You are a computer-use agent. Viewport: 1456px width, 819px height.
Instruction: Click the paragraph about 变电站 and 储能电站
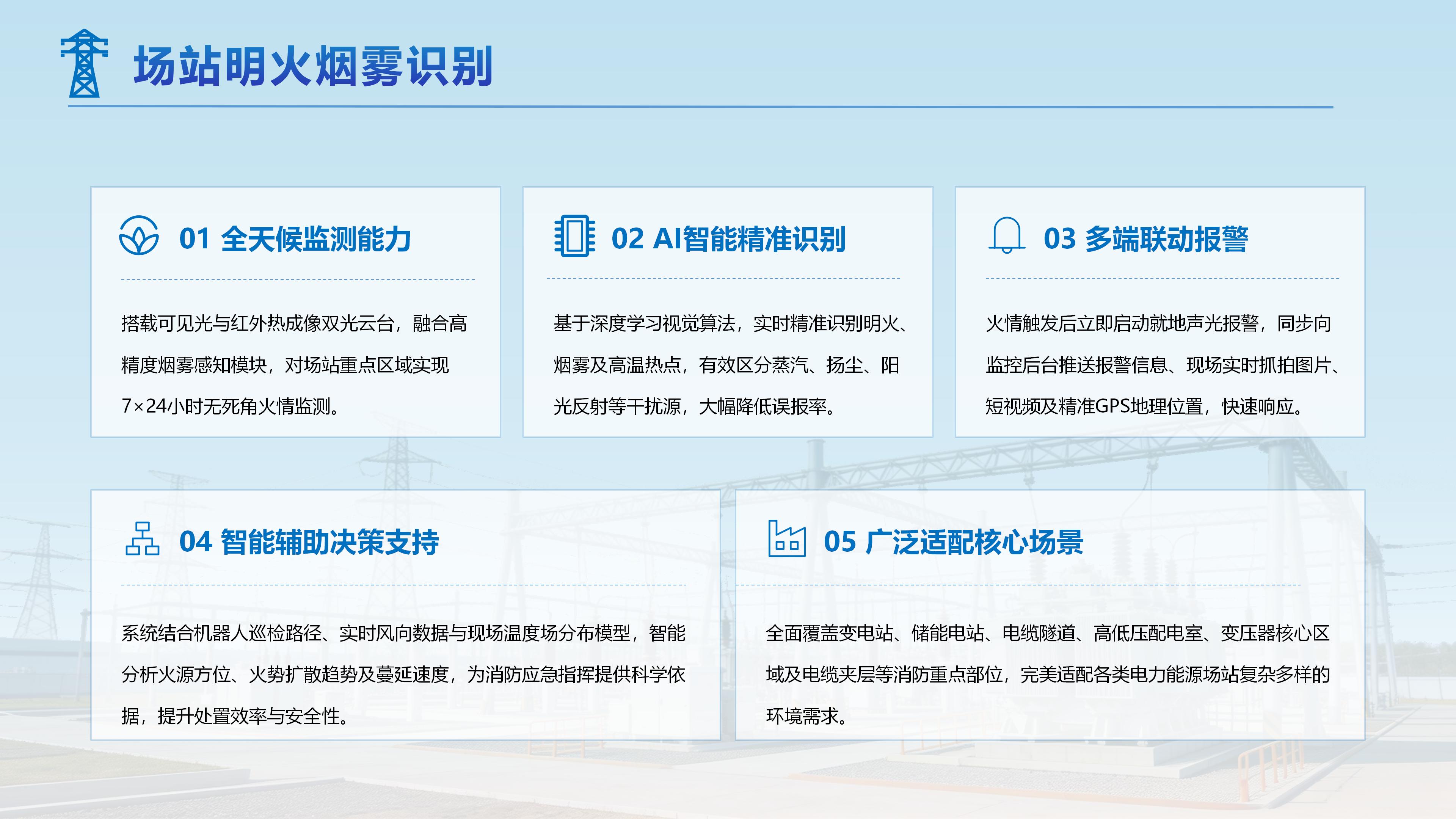[x=1048, y=674]
